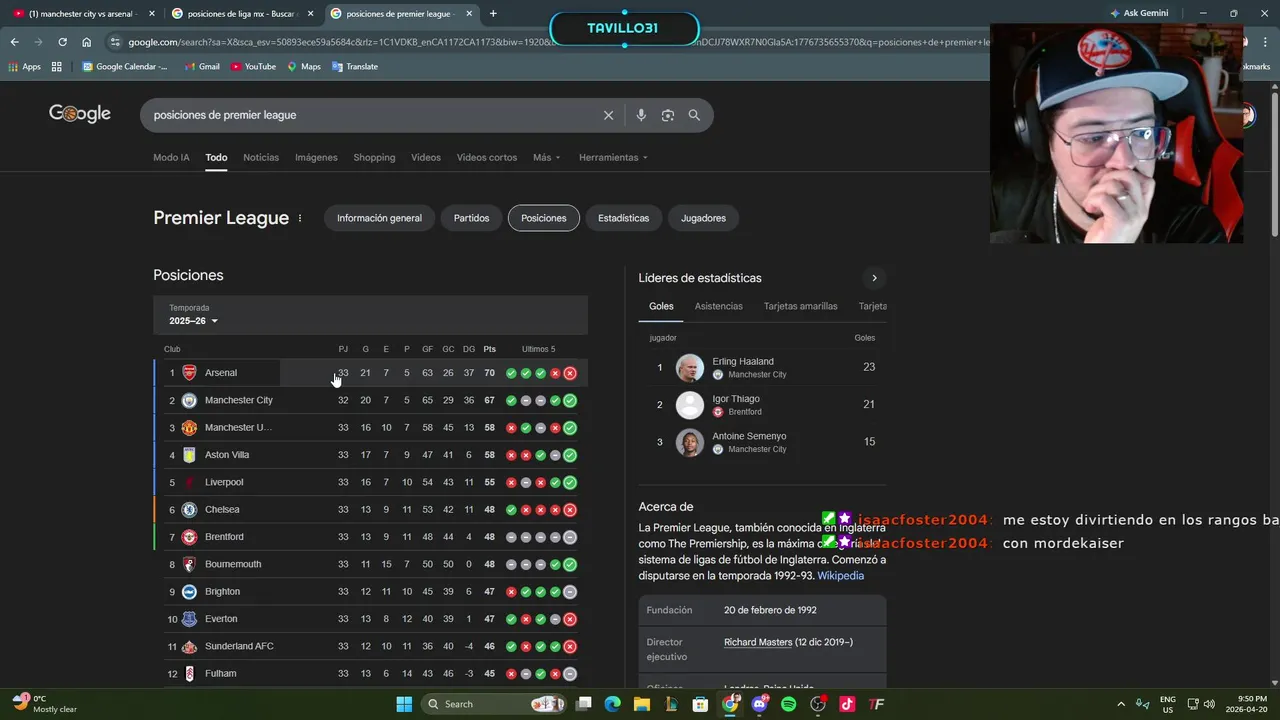Click the magnifying glass search icon
The width and height of the screenshot is (1280, 720).
(694, 115)
